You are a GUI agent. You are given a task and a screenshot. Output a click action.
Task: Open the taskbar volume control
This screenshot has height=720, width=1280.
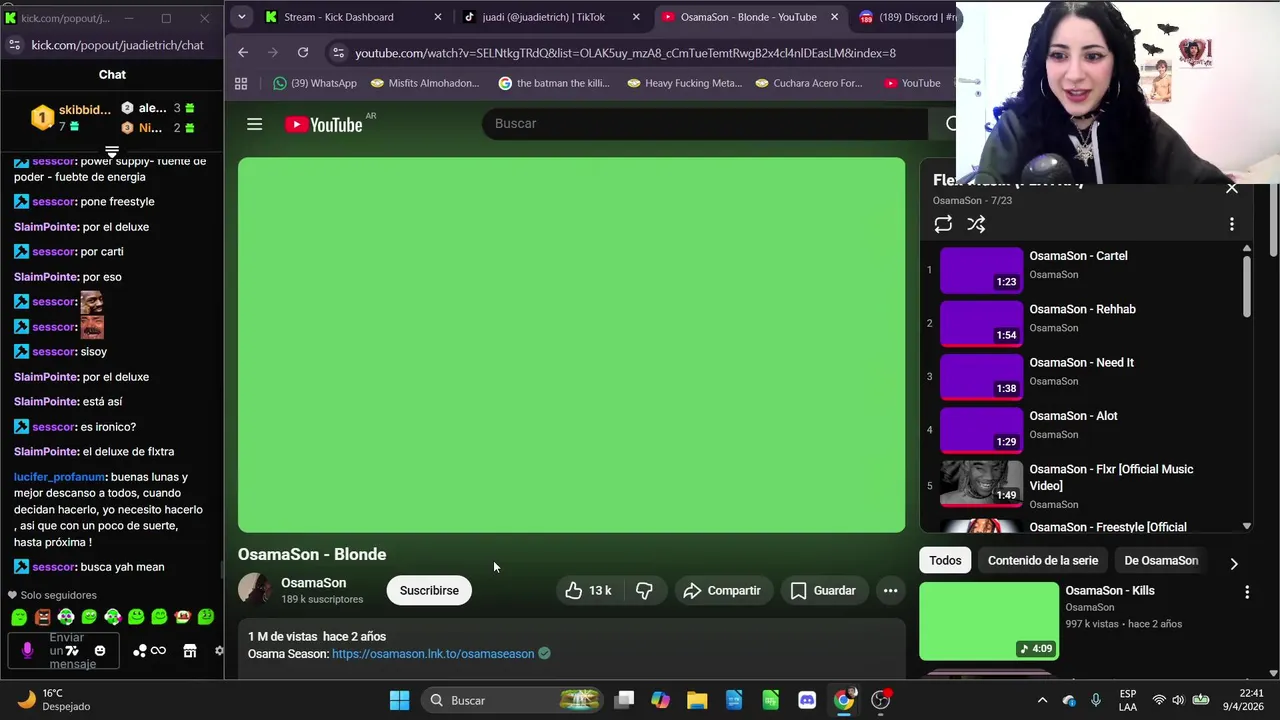coord(1178,700)
